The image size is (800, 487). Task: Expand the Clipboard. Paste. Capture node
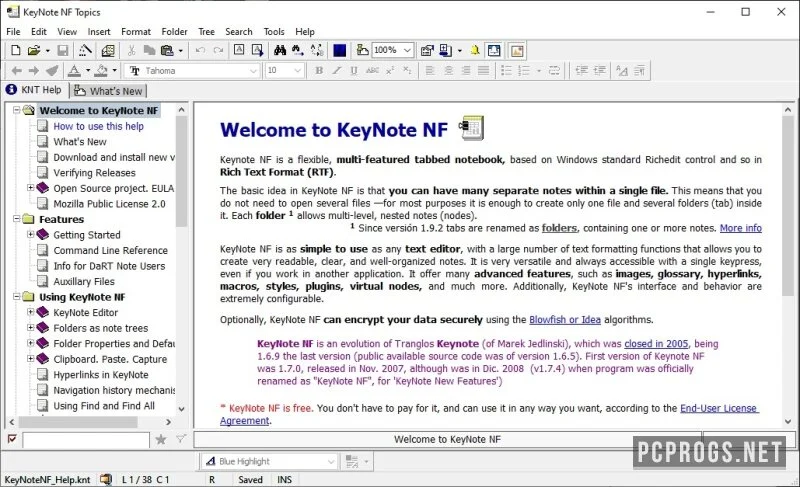tap(31, 359)
